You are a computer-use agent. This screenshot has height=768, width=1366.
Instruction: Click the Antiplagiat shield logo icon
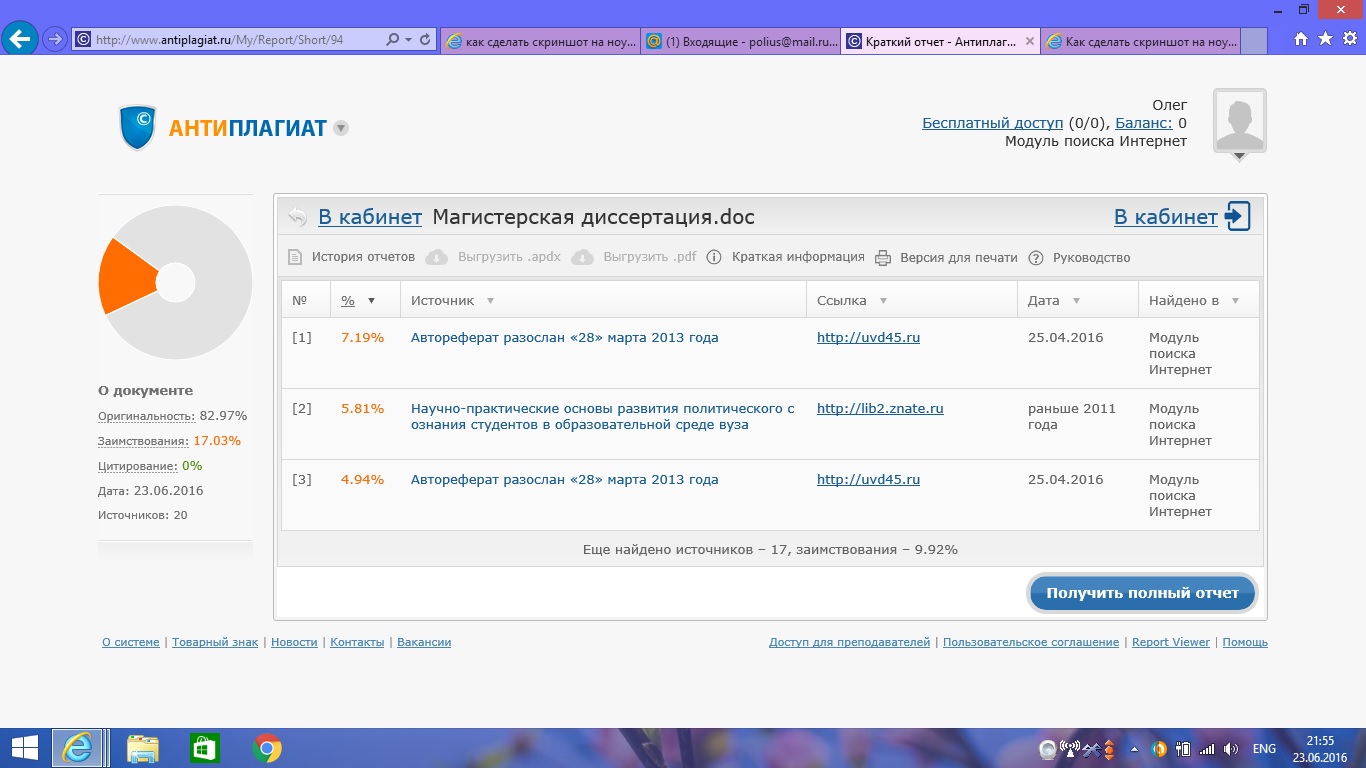[x=138, y=128]
